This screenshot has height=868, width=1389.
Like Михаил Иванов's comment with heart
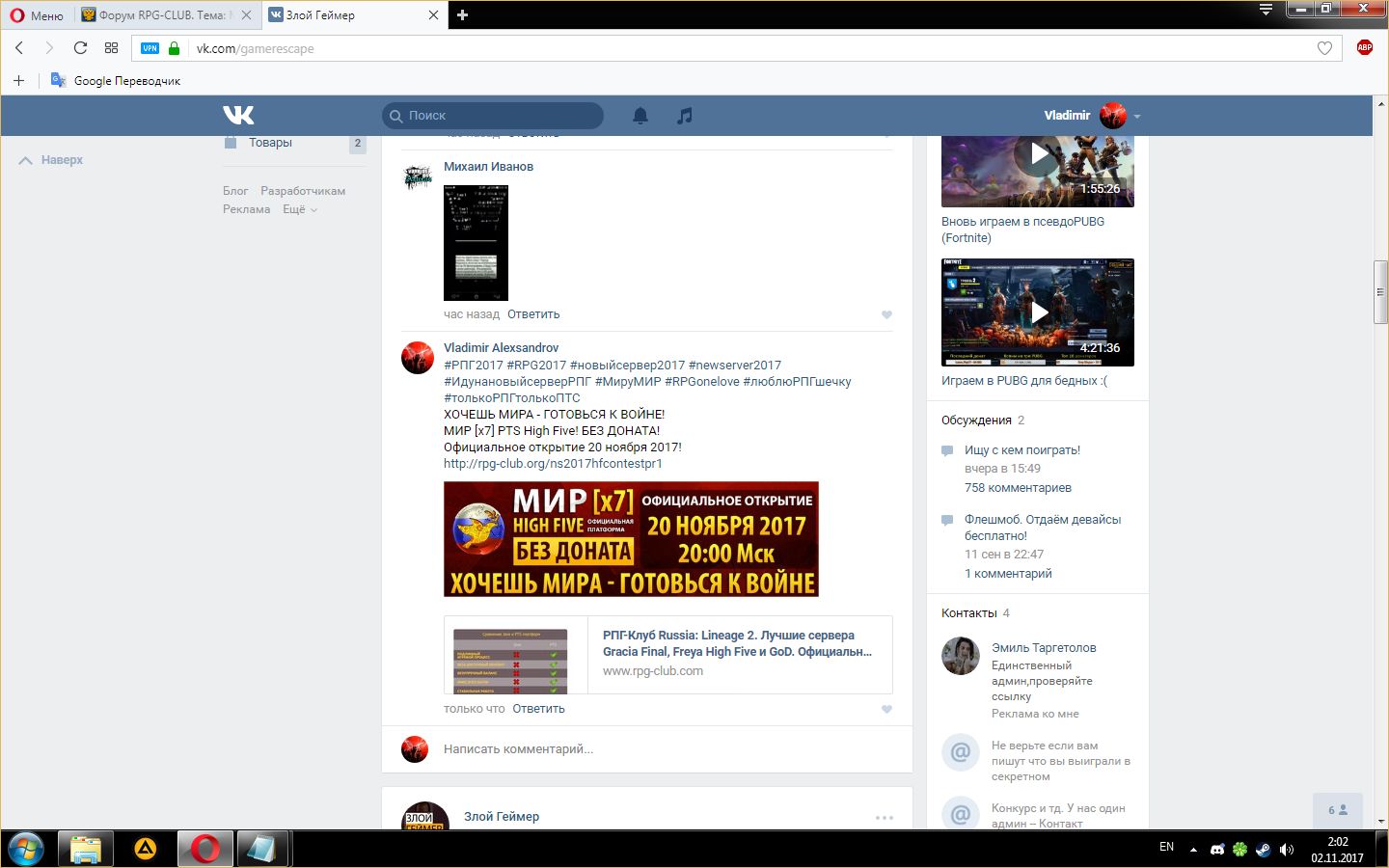coord(886,314)
